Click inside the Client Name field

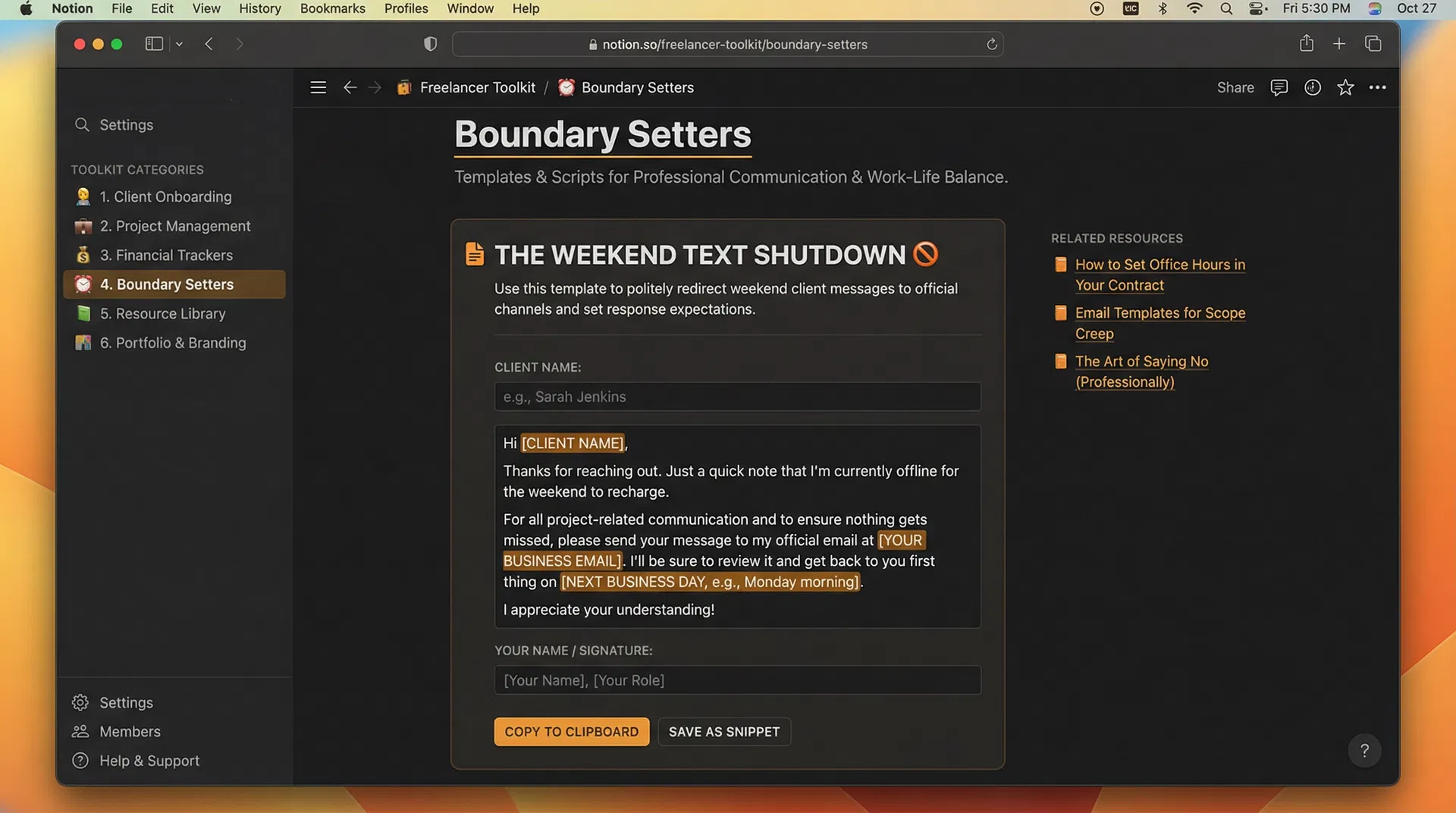click(736, 396)
